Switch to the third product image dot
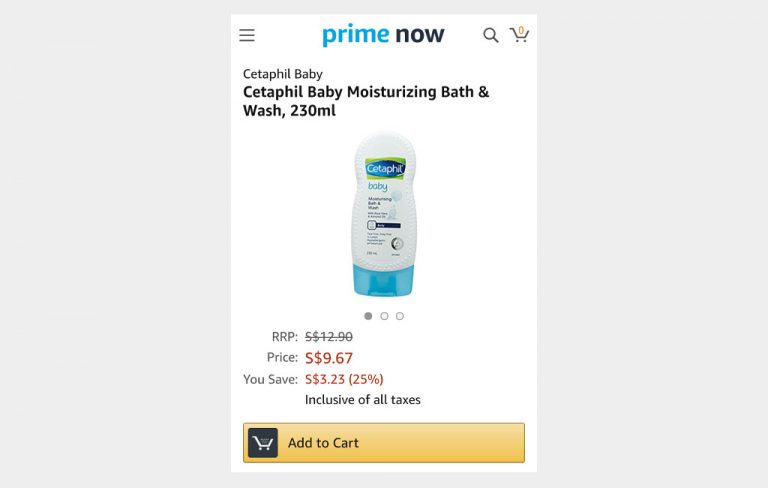The image size is (768, 488). 400,316
